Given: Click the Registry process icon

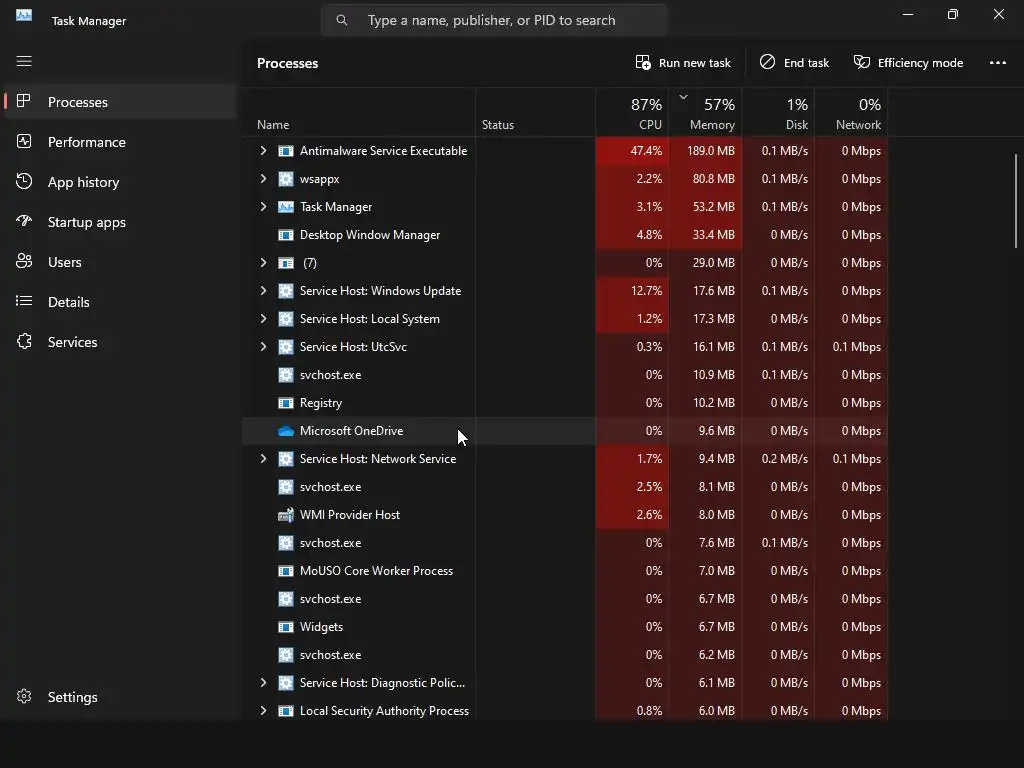Looking at the screenshot, I should (285, 403).
